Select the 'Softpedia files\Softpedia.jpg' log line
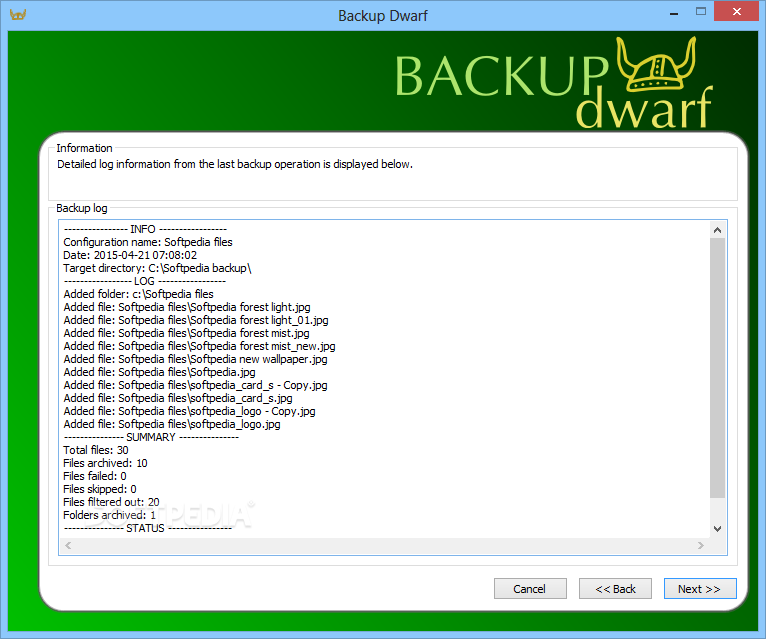This screenshot has height=639, width=766. [159, 372]
